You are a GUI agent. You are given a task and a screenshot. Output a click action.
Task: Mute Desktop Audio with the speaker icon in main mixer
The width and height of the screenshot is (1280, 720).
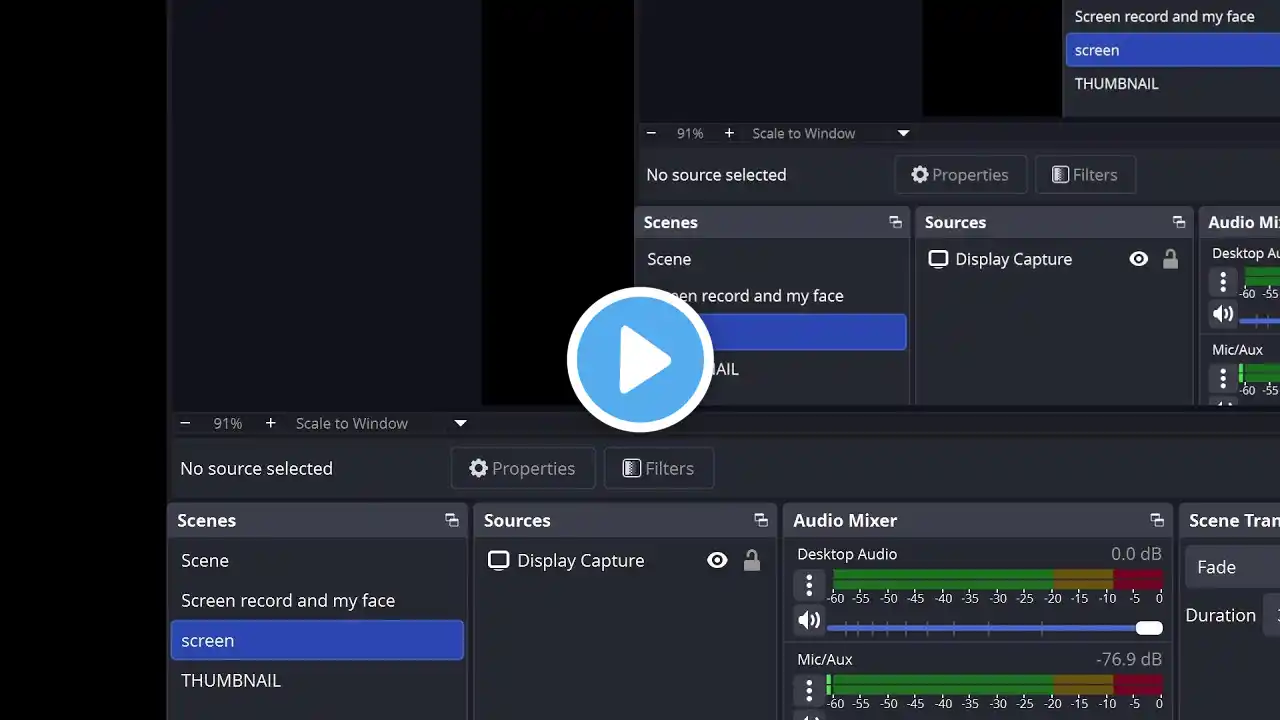[x=809, y=621]
